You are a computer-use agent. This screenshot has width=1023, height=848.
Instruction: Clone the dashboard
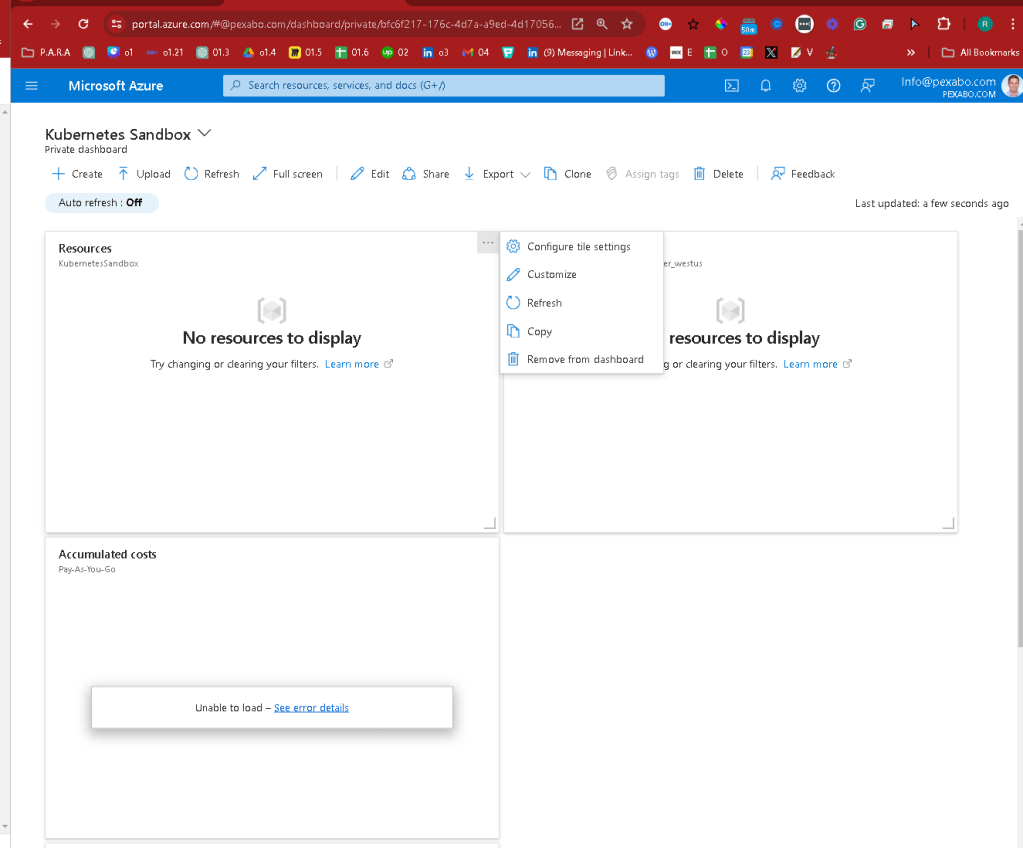point(568,174)
